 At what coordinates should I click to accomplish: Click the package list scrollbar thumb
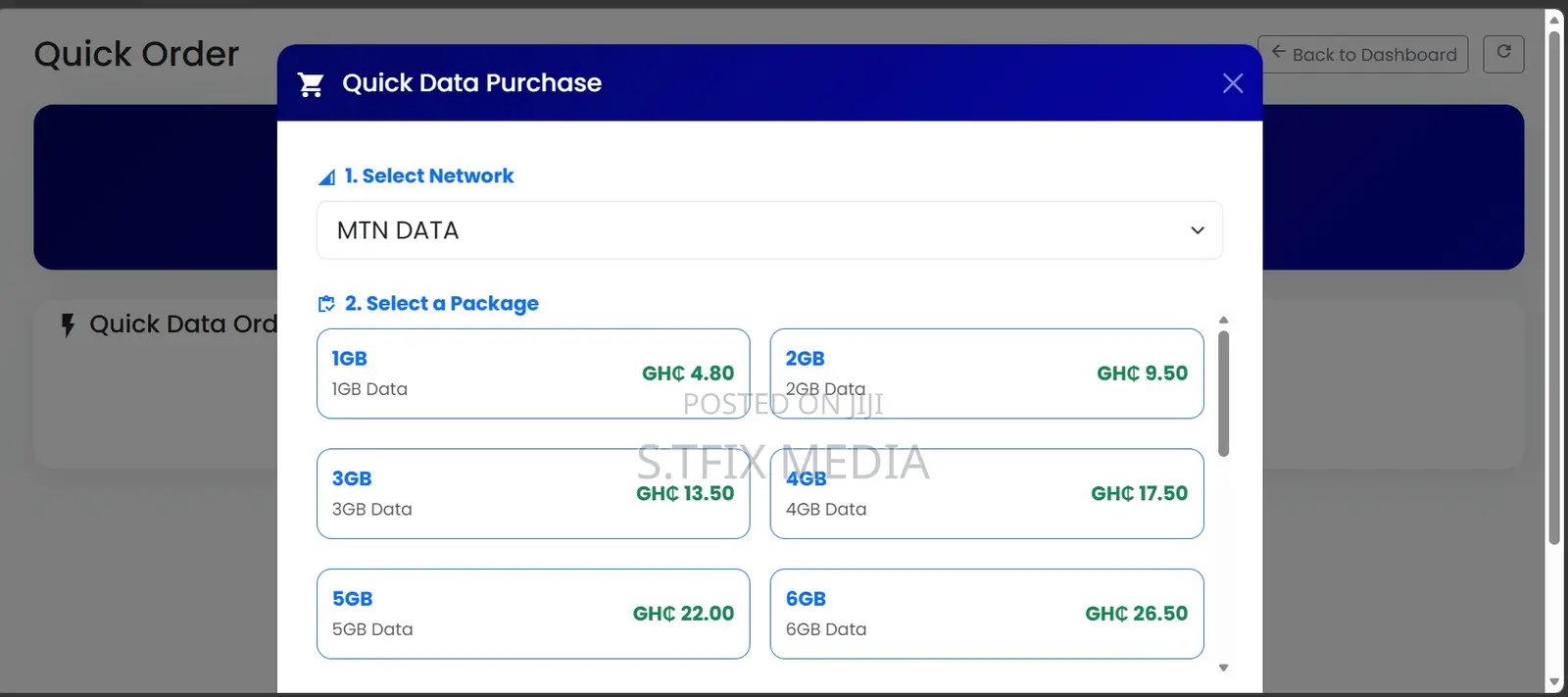point(1223,394)
